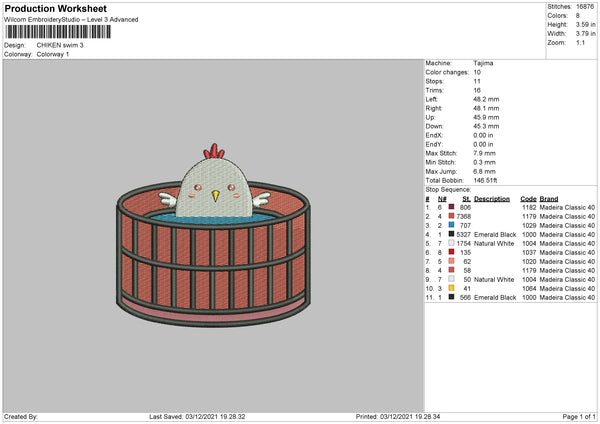Click the Brand column header
This screenshot has height=424, width=600.
[x=549, y=198]
